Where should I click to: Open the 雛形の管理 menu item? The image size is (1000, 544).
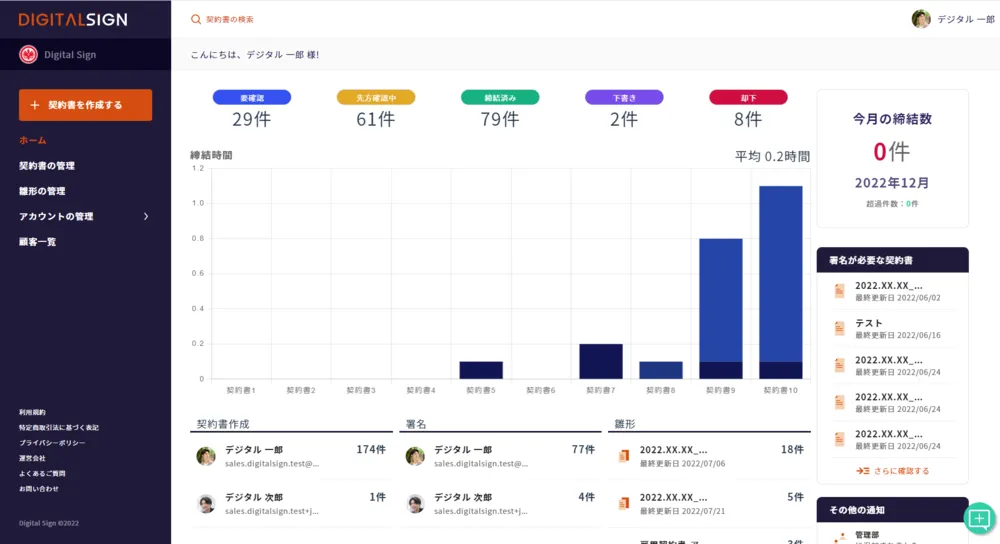point(42,191)
